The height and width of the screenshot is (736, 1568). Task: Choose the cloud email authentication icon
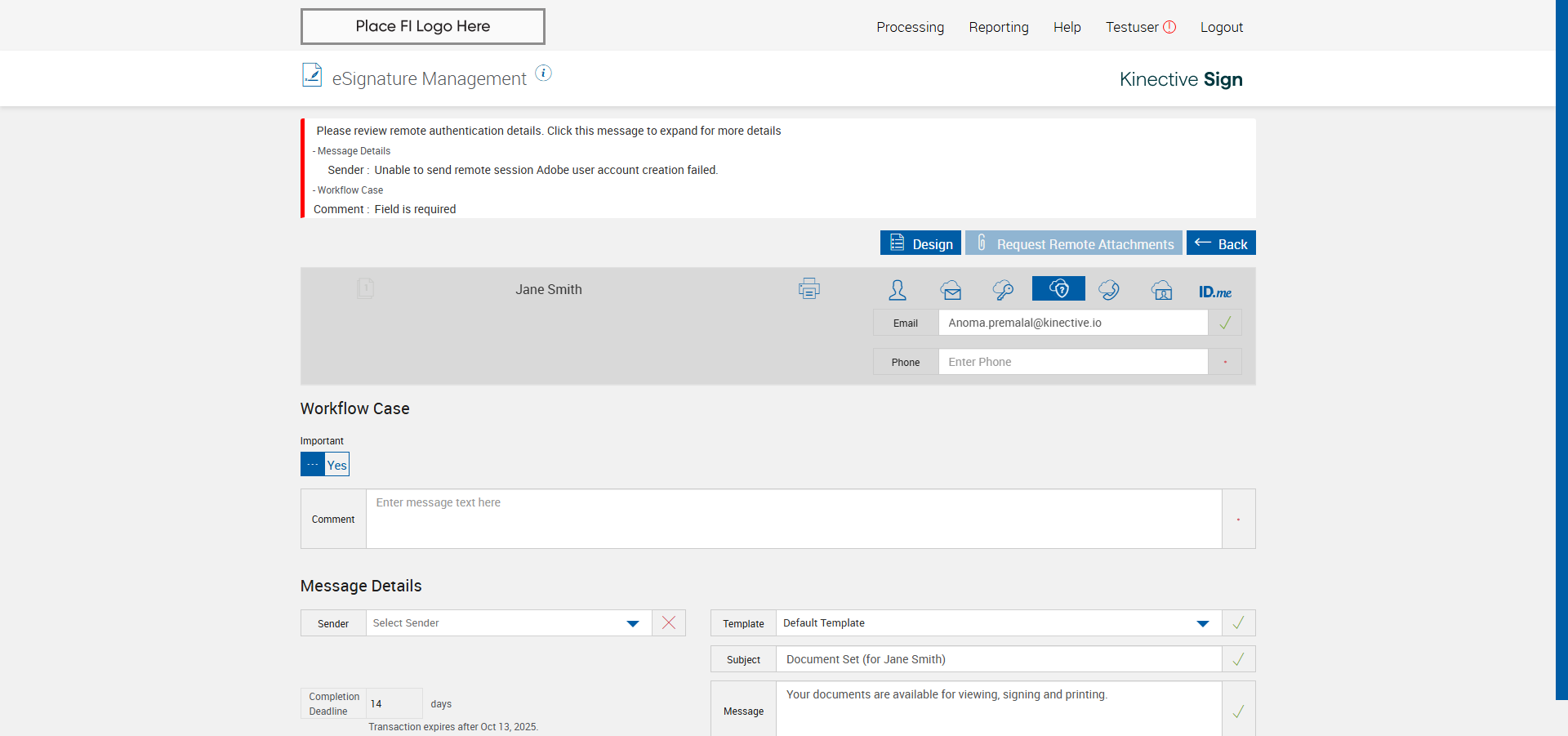coord(951,290)
